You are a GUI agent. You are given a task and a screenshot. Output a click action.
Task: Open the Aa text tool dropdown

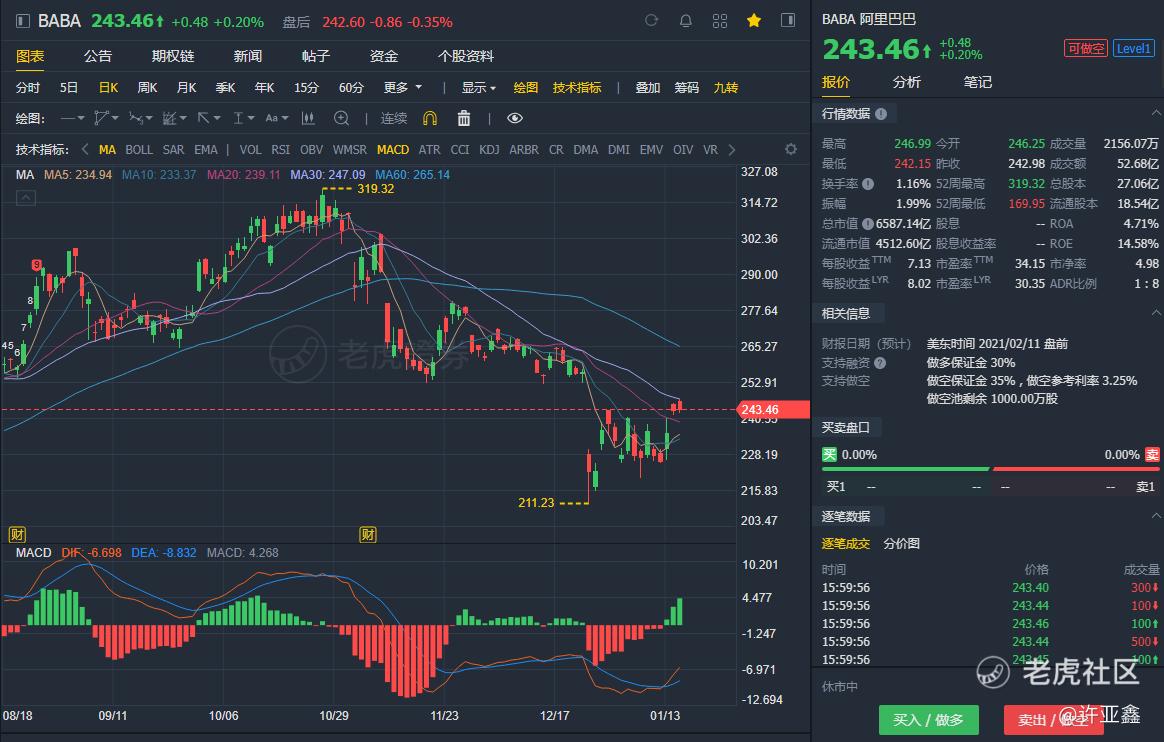point(277,118)
